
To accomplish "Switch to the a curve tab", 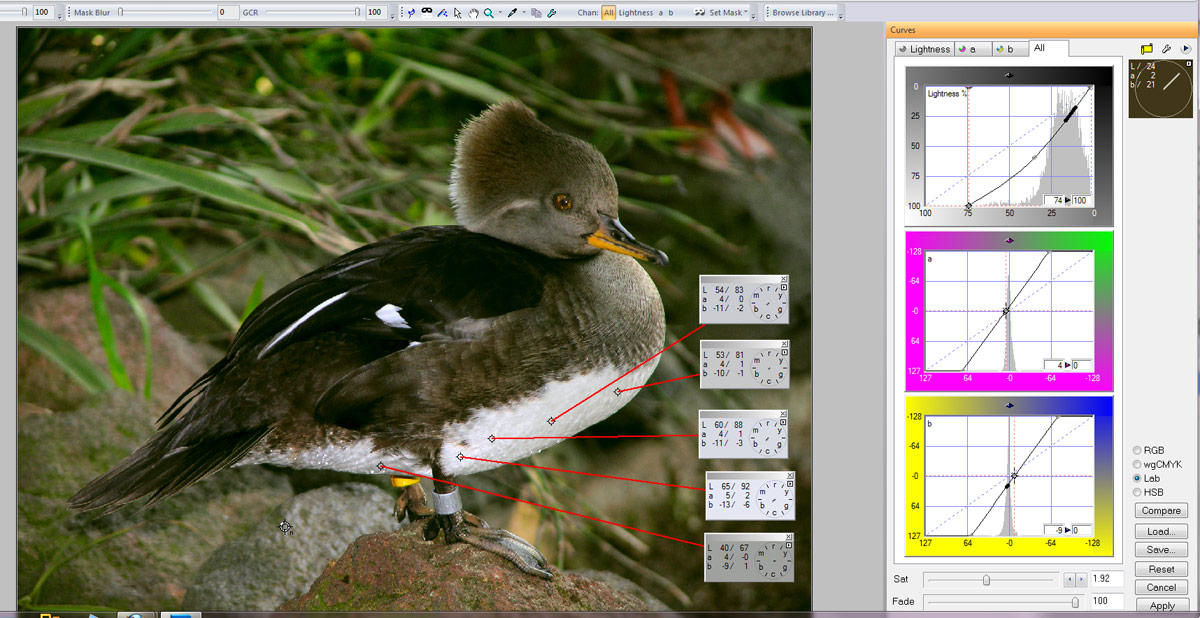I will 972,49.
